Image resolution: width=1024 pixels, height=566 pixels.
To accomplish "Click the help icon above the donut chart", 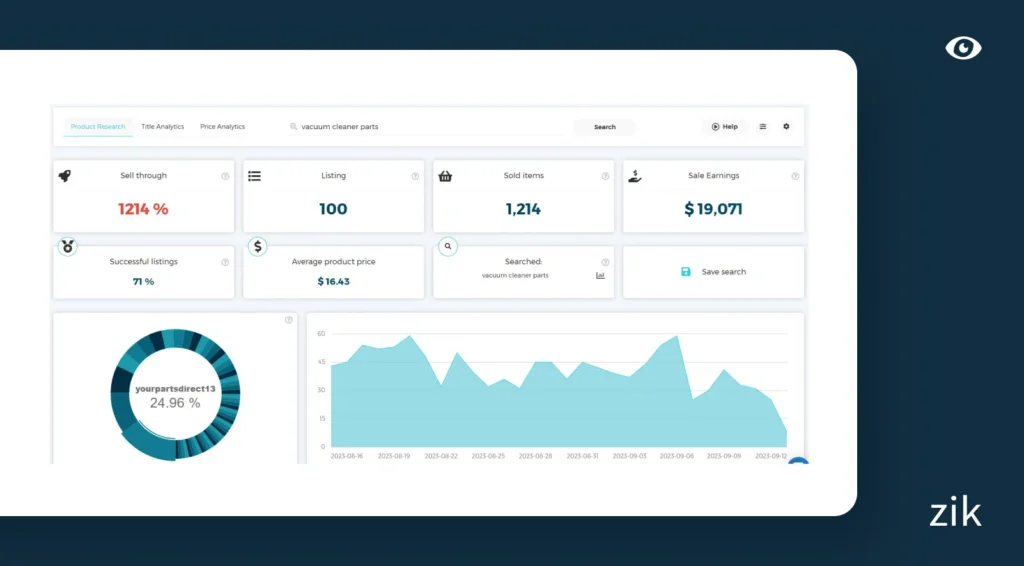I will [289, 320].
